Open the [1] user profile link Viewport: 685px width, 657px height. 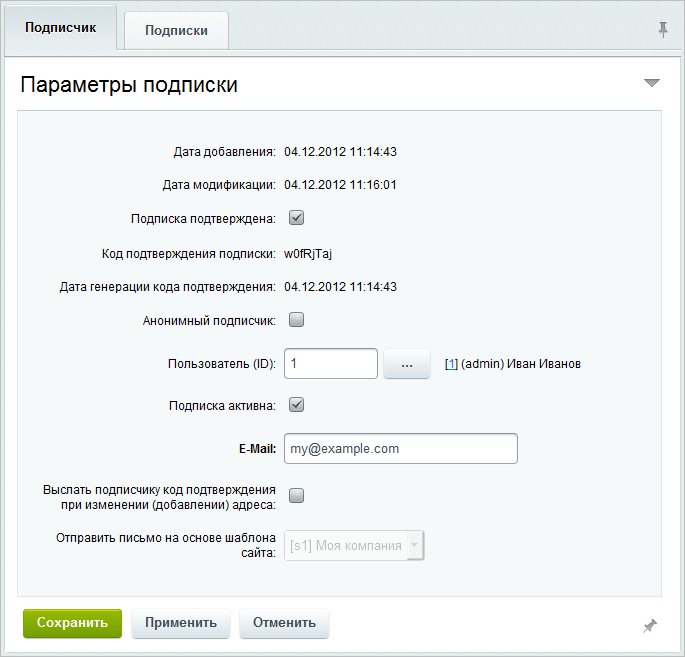tap(451, 364)
